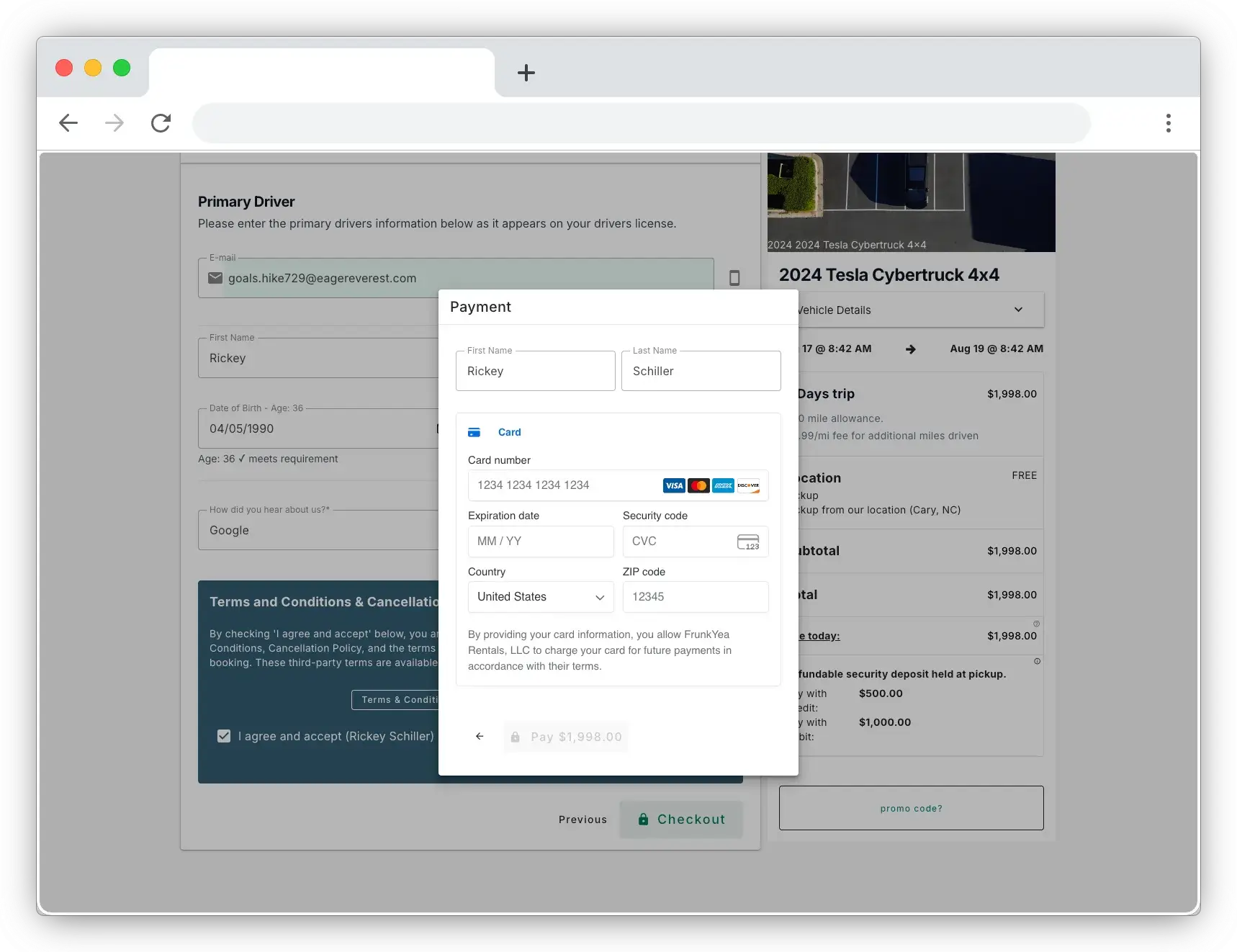The width and height of the screenshot is (1237, 952).
Task: Select the Card payment method tab
Action: [x=495, y=433]
